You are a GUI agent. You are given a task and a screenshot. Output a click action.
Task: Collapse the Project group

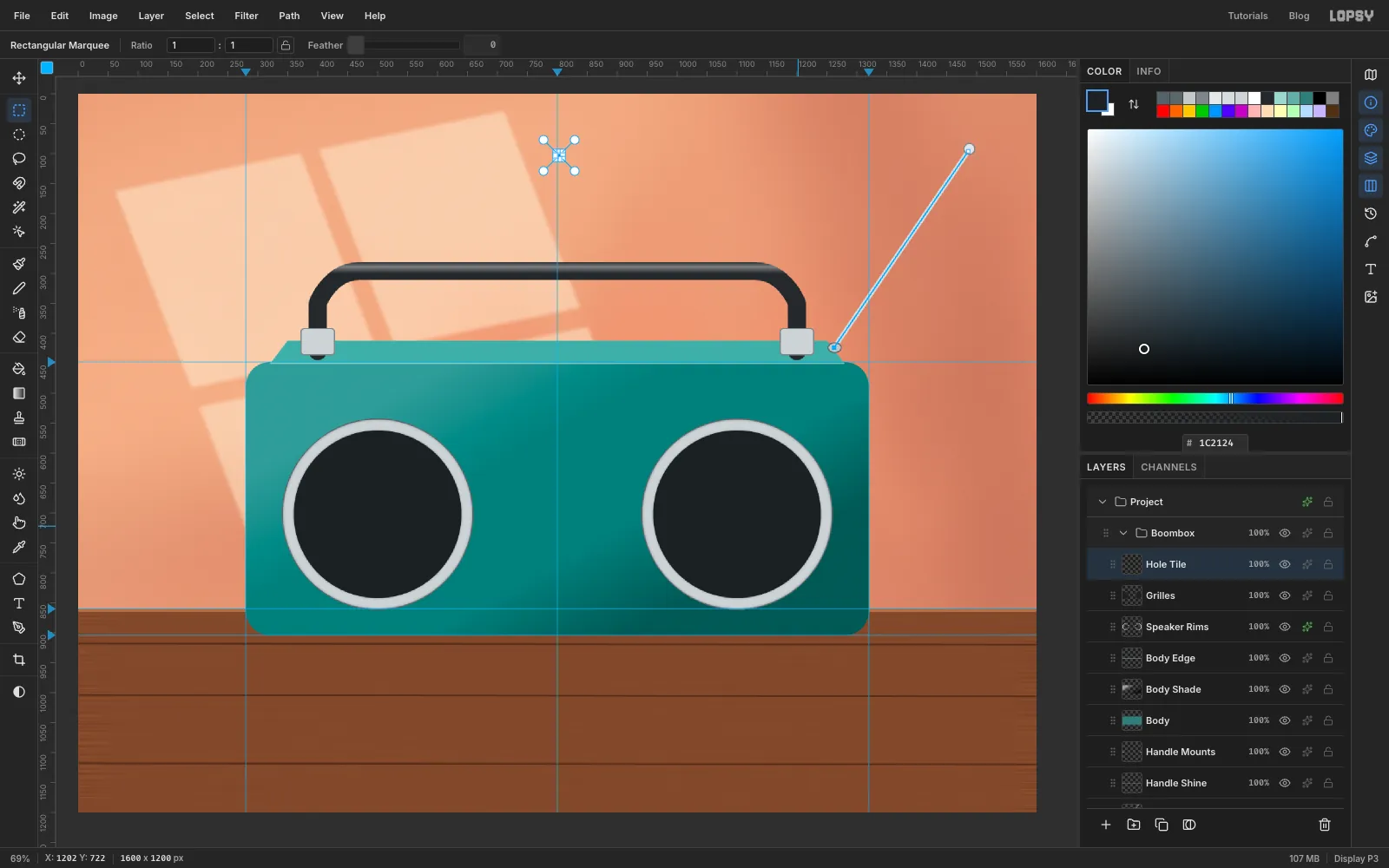pos(1103,502)
